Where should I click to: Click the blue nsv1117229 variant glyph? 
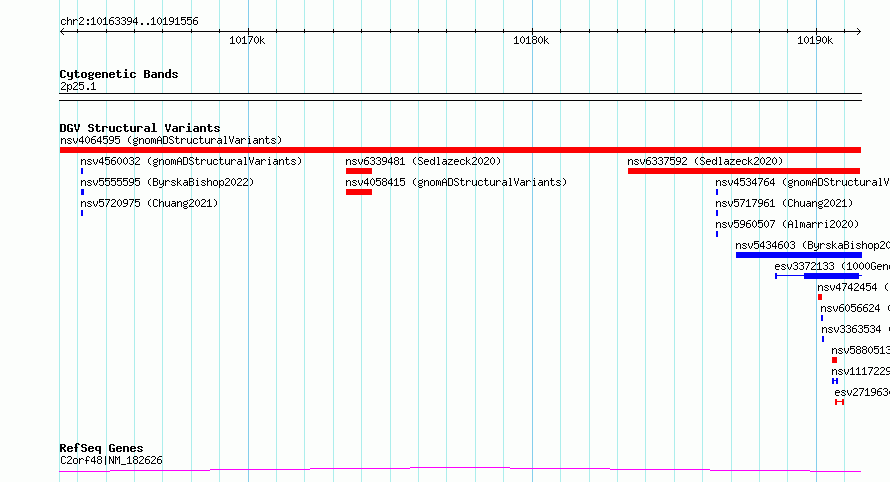pos(835,381)
